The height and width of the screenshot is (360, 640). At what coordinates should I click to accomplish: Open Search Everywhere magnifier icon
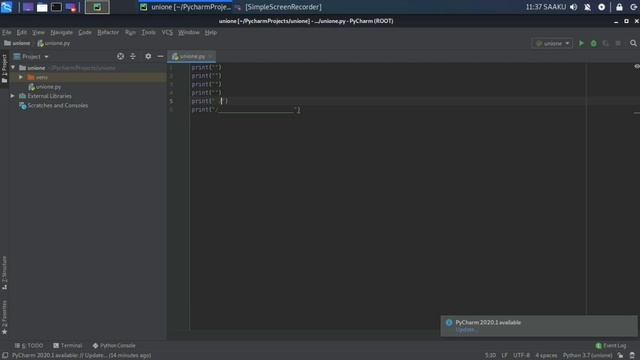(633, 43)
